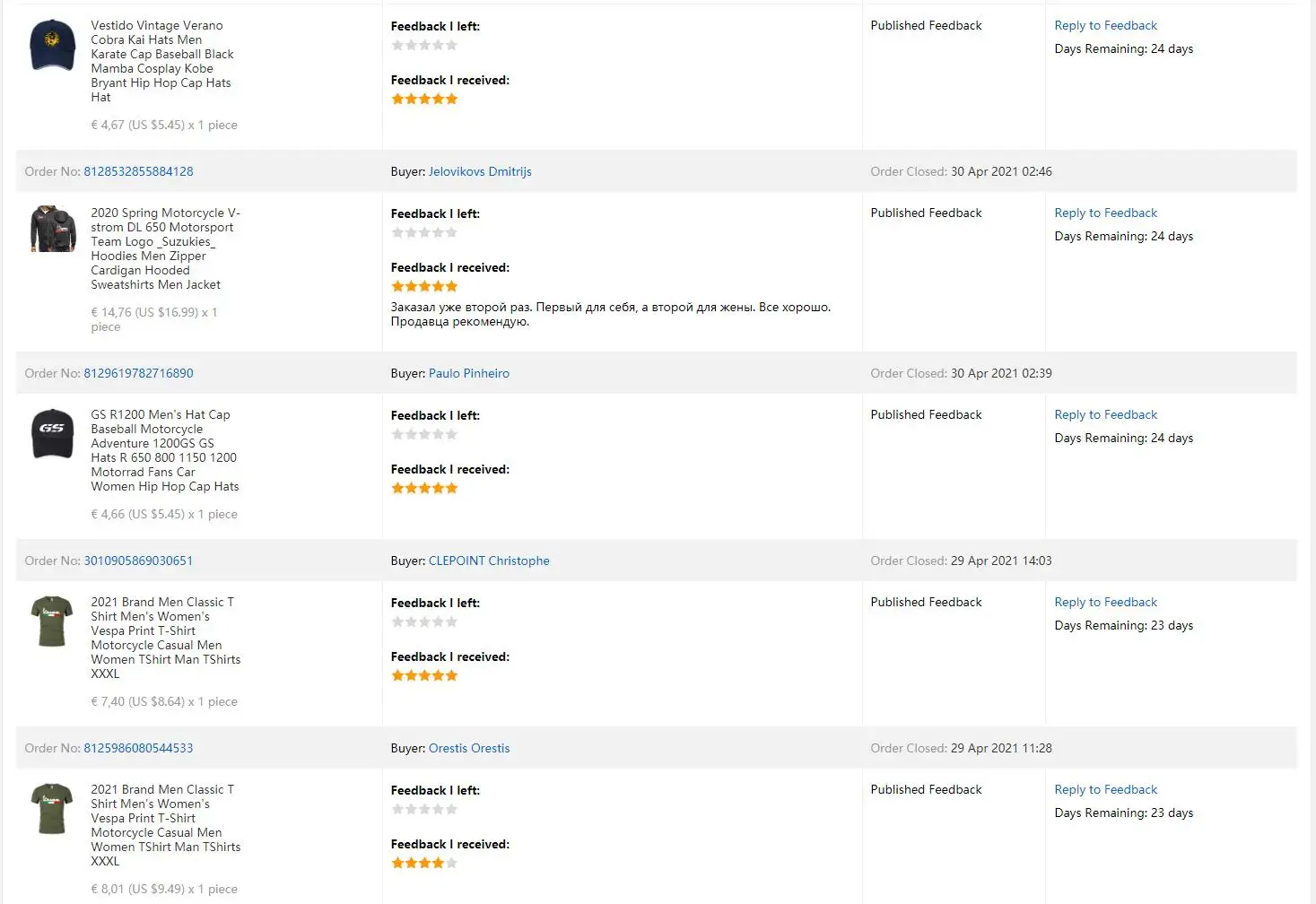Click buyer name CLEPOINT Christophe
The image size is (1316, 904).
489,561
